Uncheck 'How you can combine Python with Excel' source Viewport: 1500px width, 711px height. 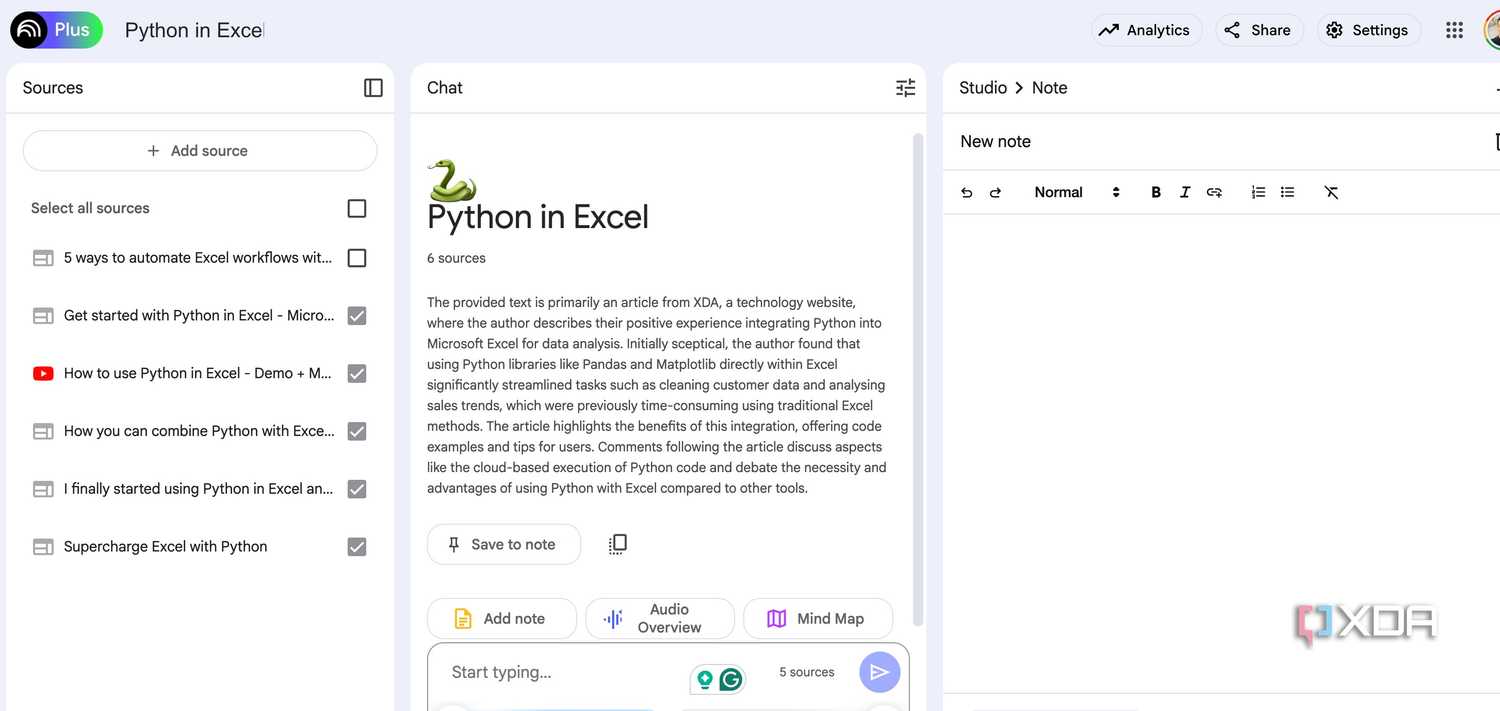pyautogui.click(x=357, y=431)
